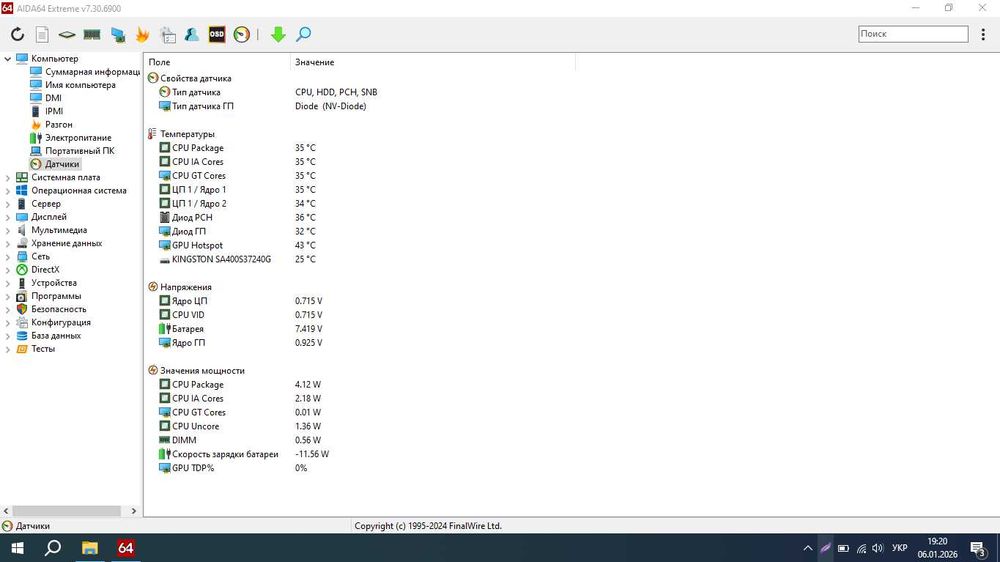Expand the Дисплей tree node

(8, 217)
